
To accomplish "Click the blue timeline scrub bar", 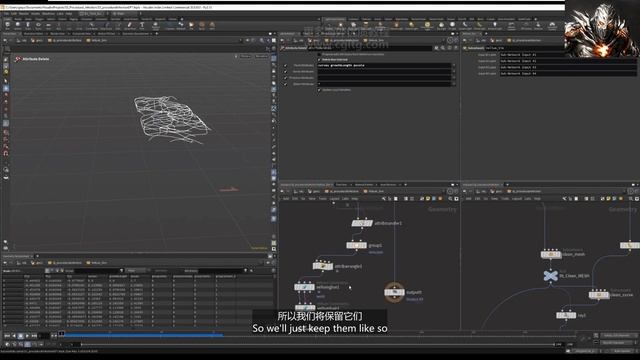I will [143, 335].
